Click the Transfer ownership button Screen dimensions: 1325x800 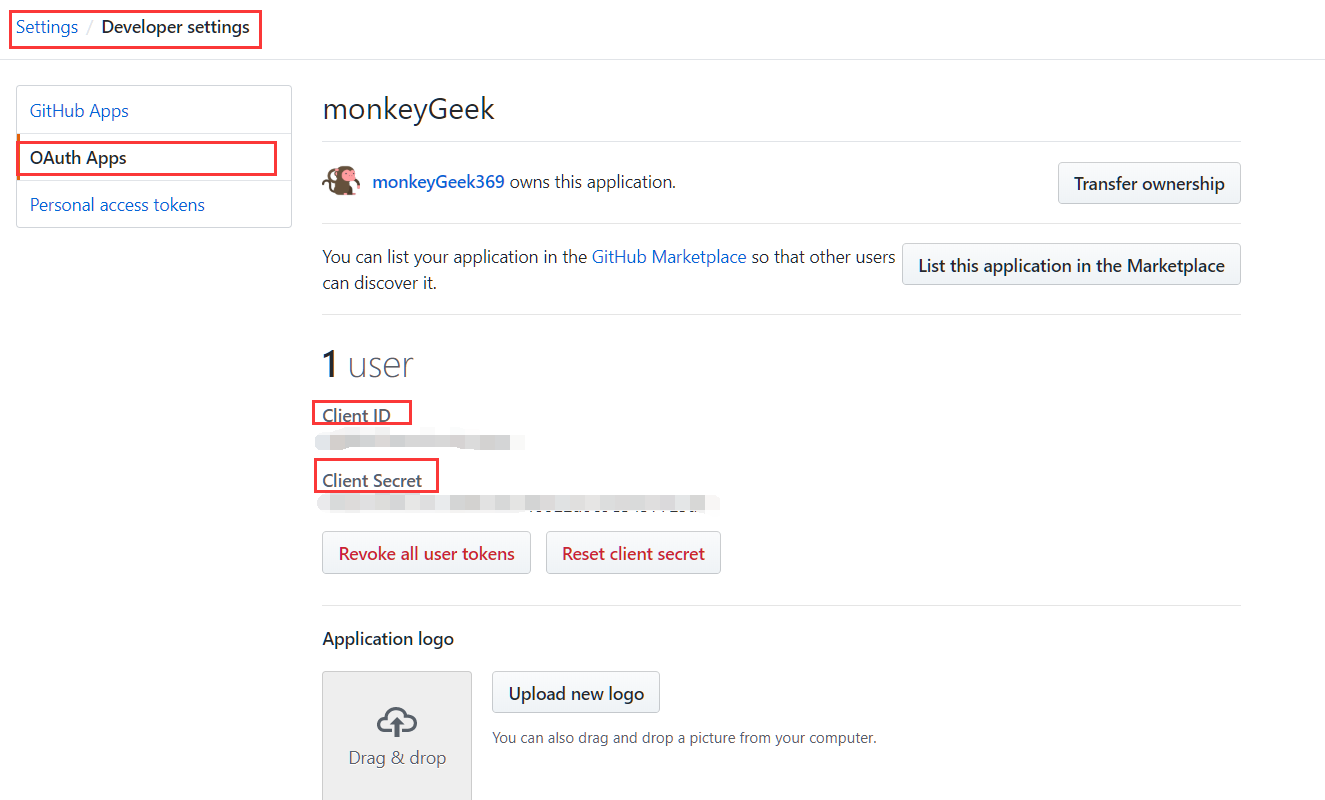tap(1149, 183)
